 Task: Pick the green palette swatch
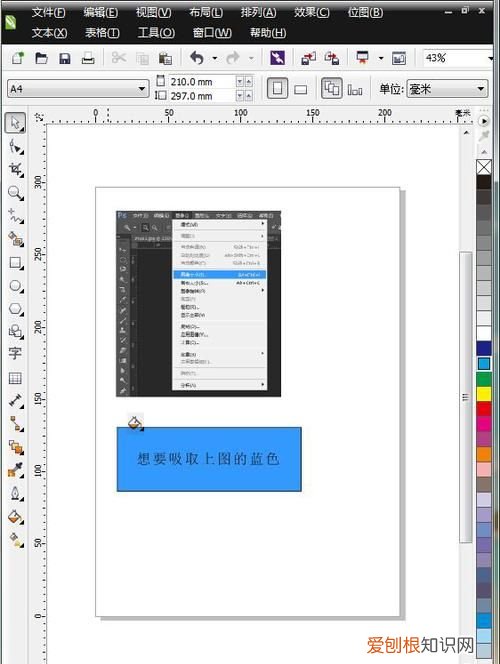click(484, 379)
